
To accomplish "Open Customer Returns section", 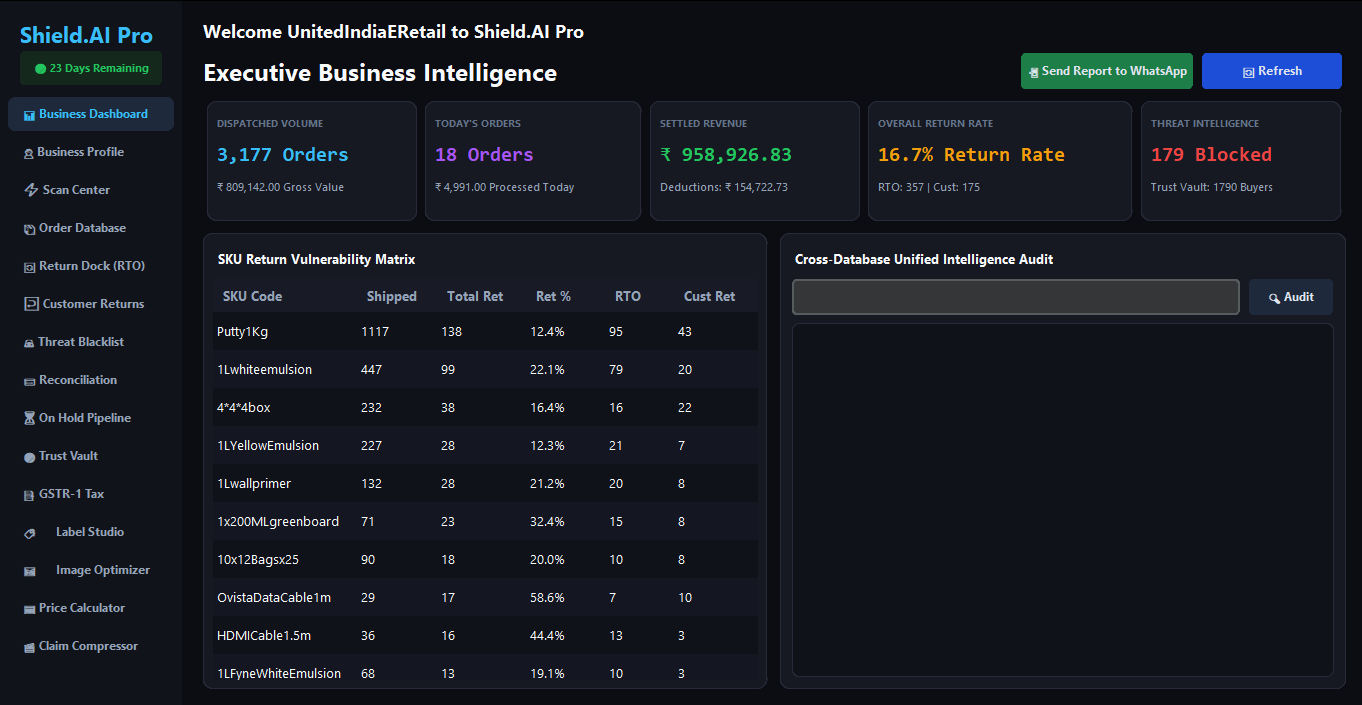I will (x=91, y=304).
